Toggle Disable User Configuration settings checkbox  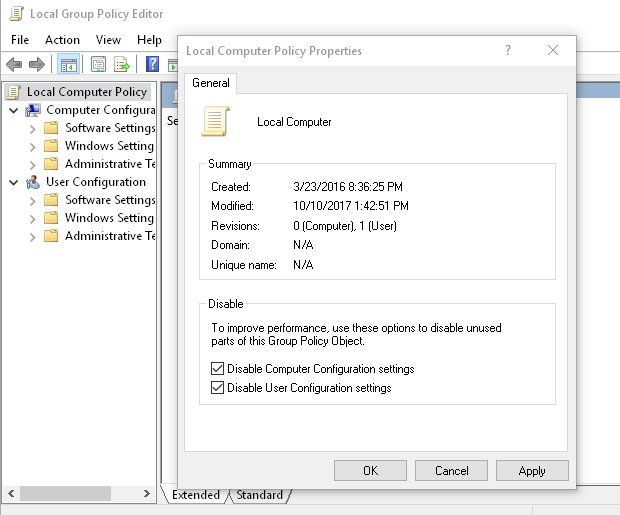click(217, 388)
